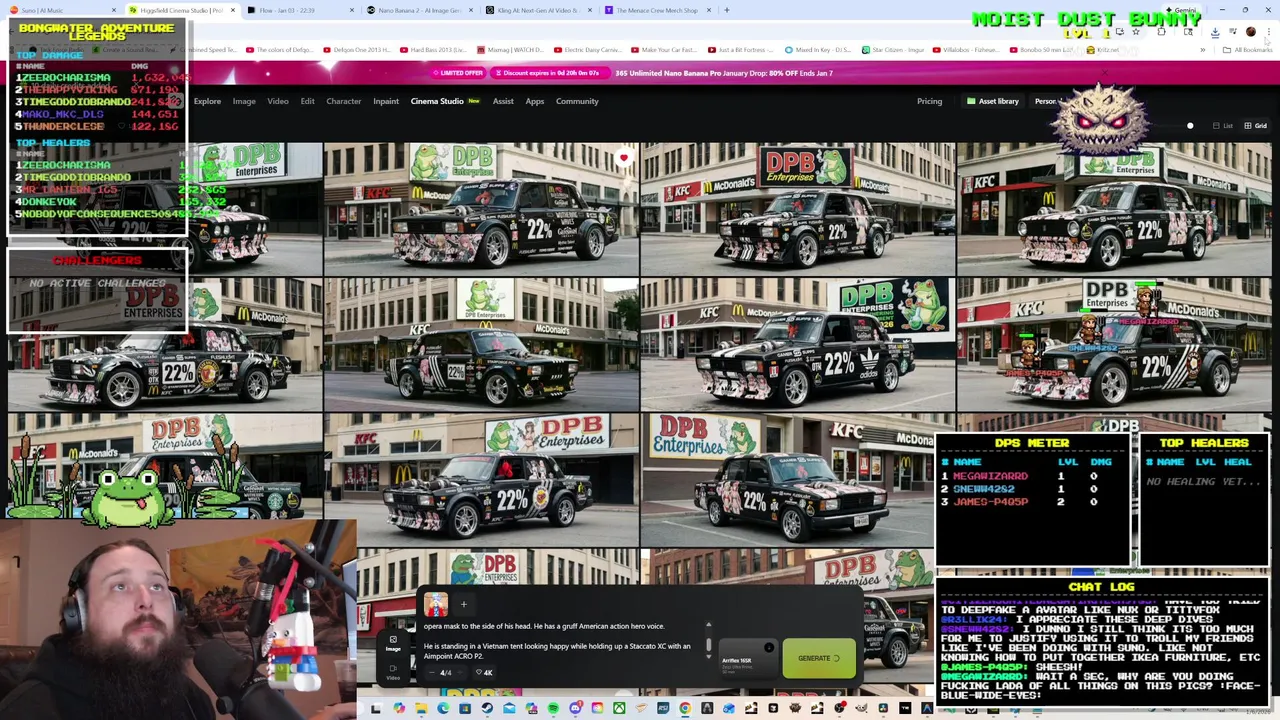Open the Pricing page
Viewport: 1280px width, 720px height.
[929, 101]
